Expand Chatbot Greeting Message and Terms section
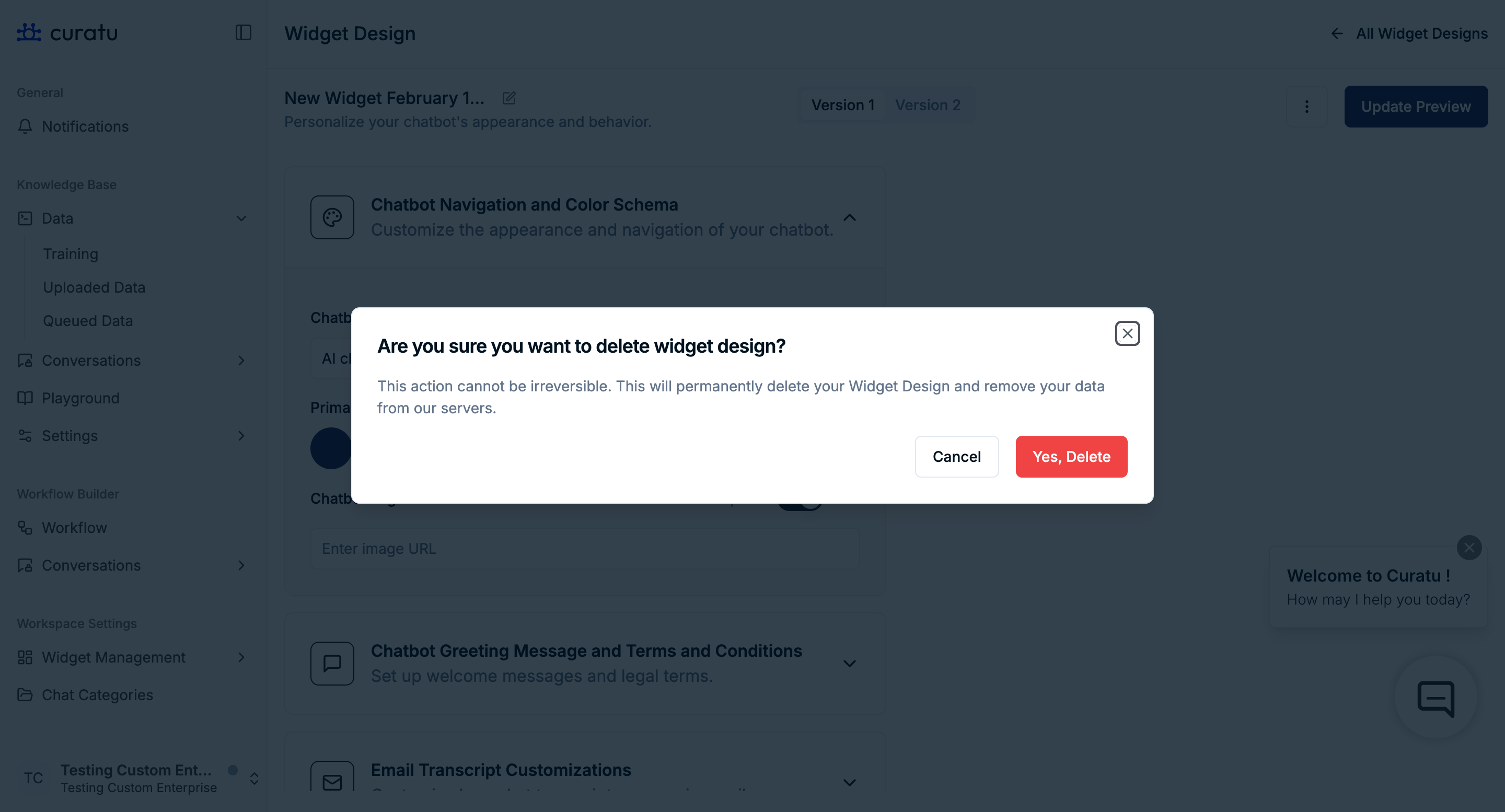Viewport: 1505px width, 812px height. tap(850, 663)
